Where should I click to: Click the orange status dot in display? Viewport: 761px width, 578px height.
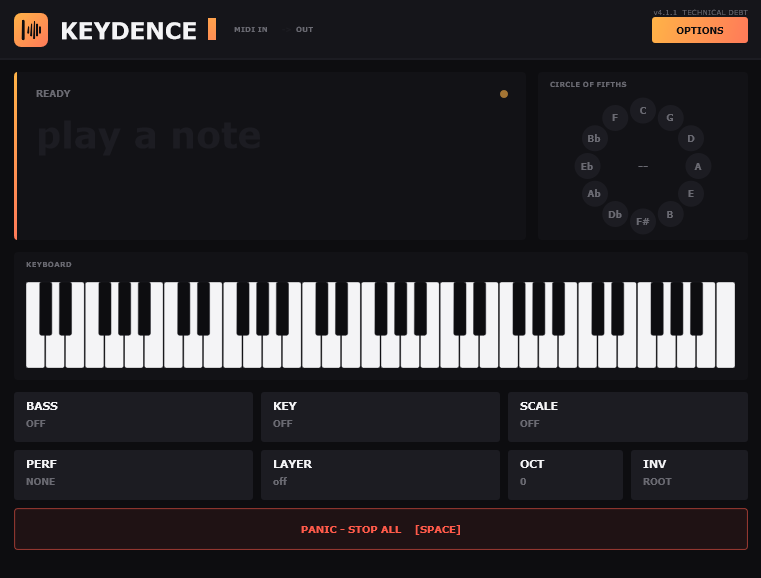504,94
